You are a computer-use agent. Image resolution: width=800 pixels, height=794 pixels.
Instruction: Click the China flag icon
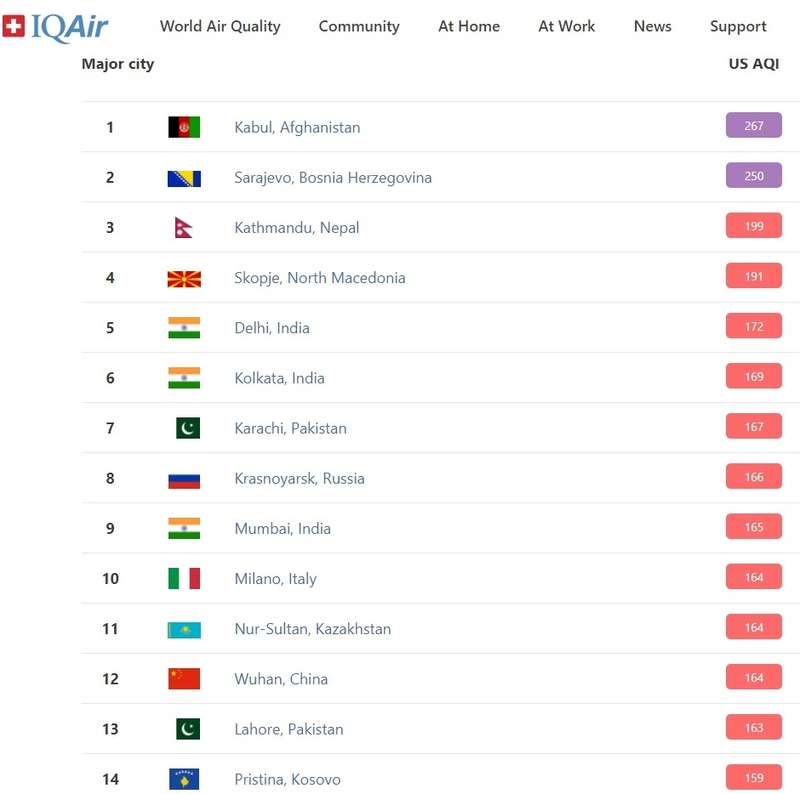click(x=184, y=679)
